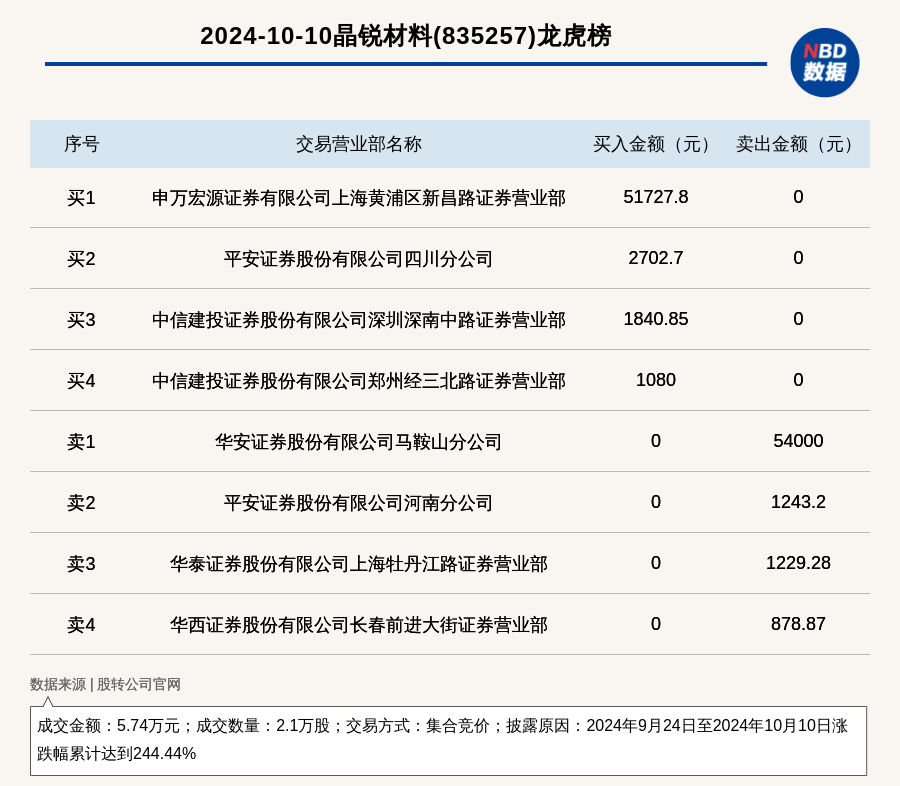
Task: Select the 卖4 row label
Action: [82, 625]
